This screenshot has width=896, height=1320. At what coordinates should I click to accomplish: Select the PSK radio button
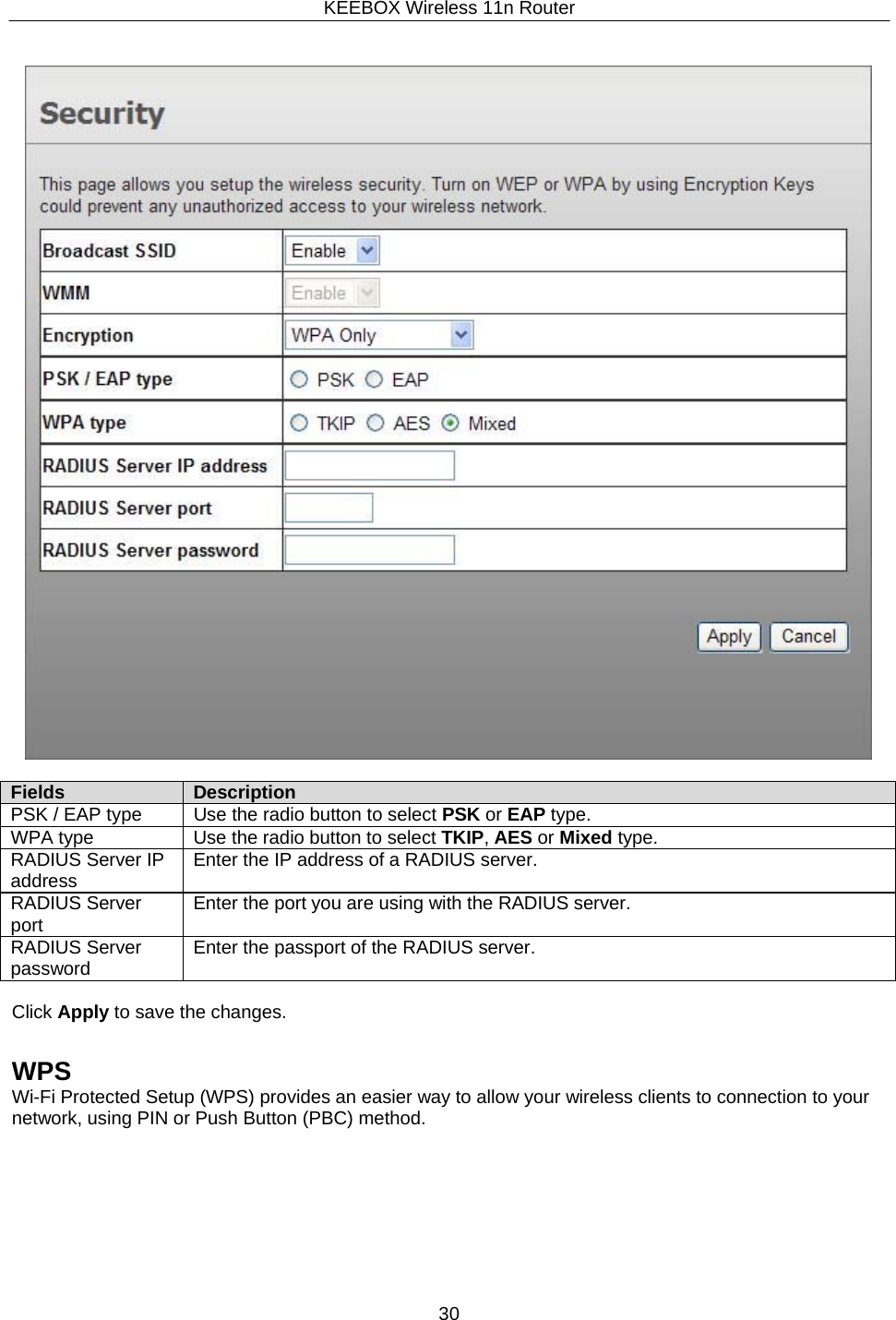click(x=299, y=378)
